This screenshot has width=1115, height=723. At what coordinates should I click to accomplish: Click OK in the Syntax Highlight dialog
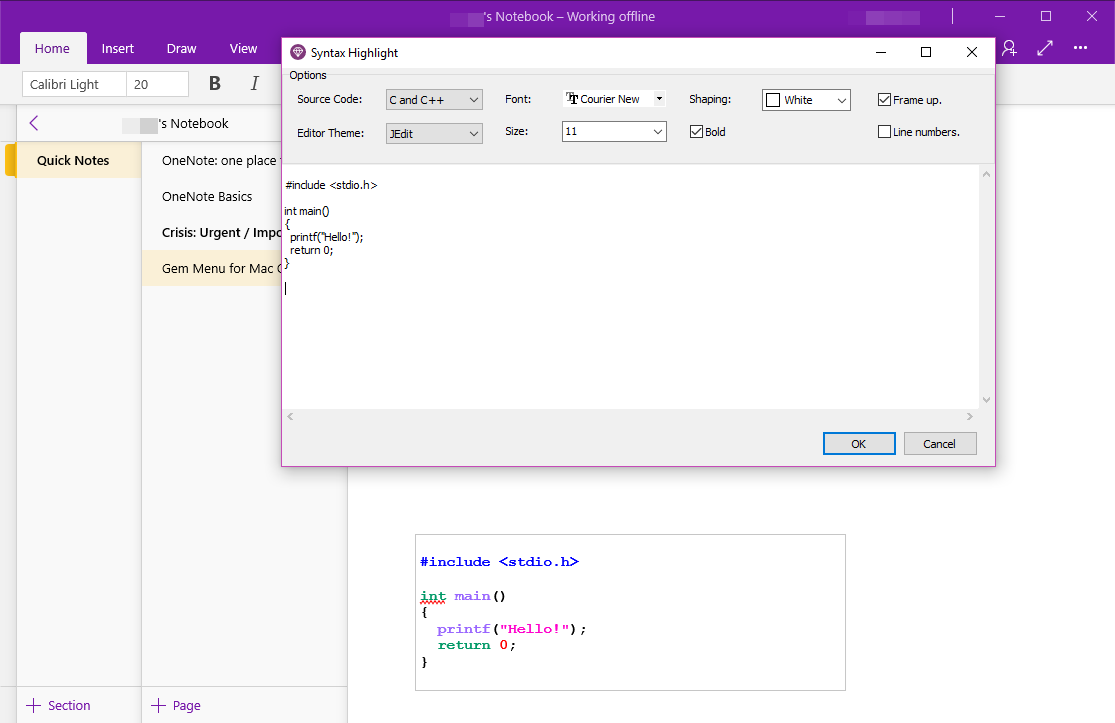pyautogui.click(x=859, y=444)
